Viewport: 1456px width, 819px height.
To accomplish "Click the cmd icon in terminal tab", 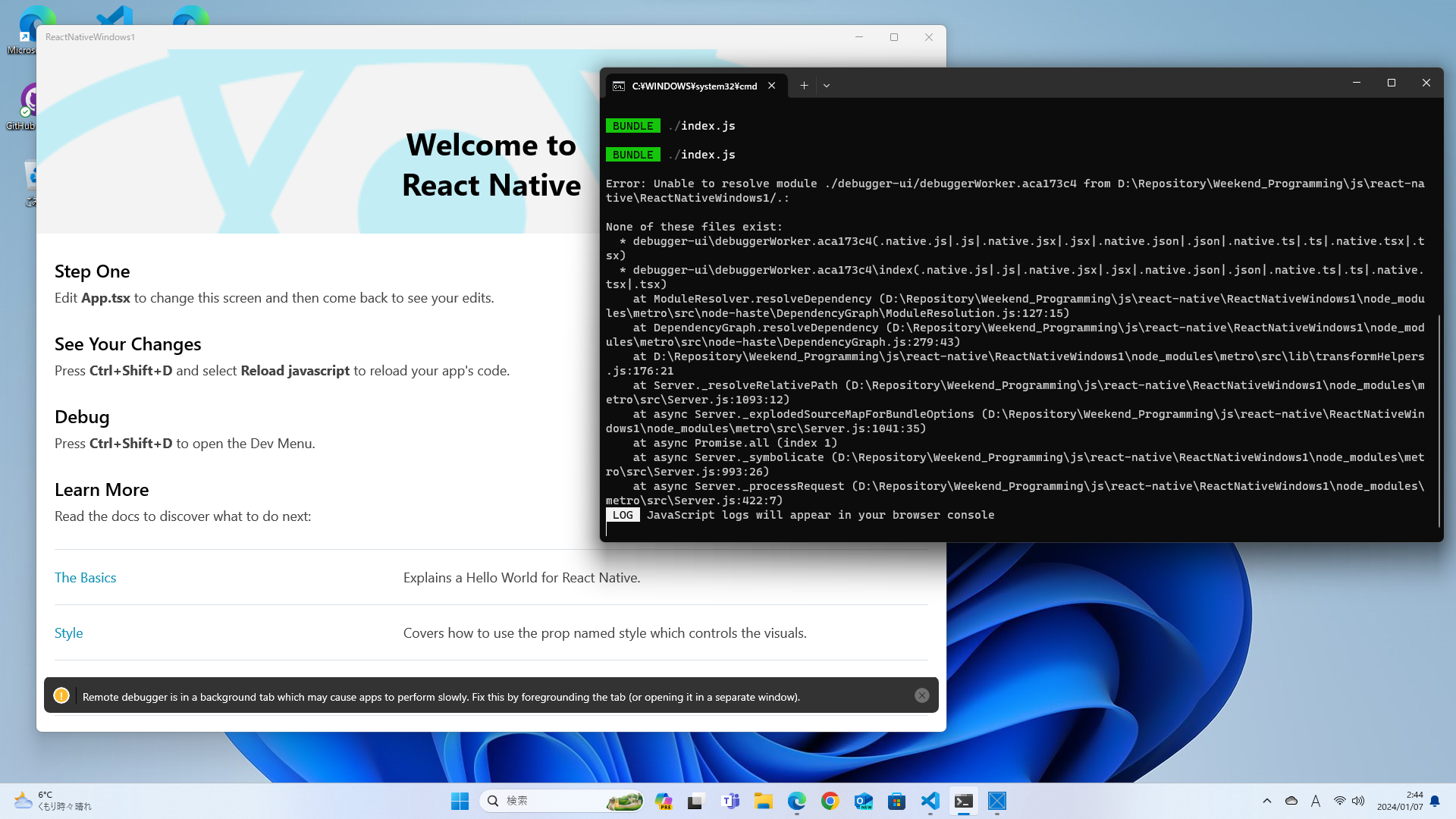I will 619,86.
